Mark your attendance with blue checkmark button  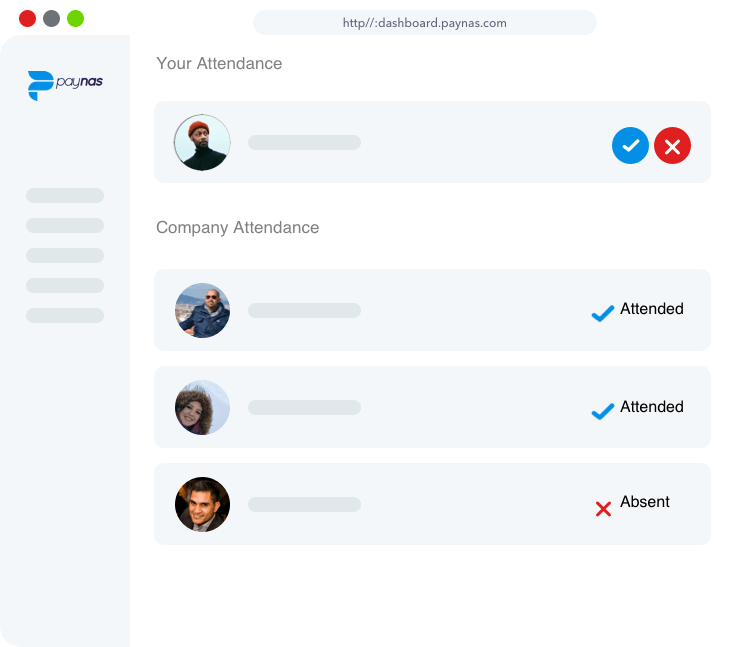630,146
